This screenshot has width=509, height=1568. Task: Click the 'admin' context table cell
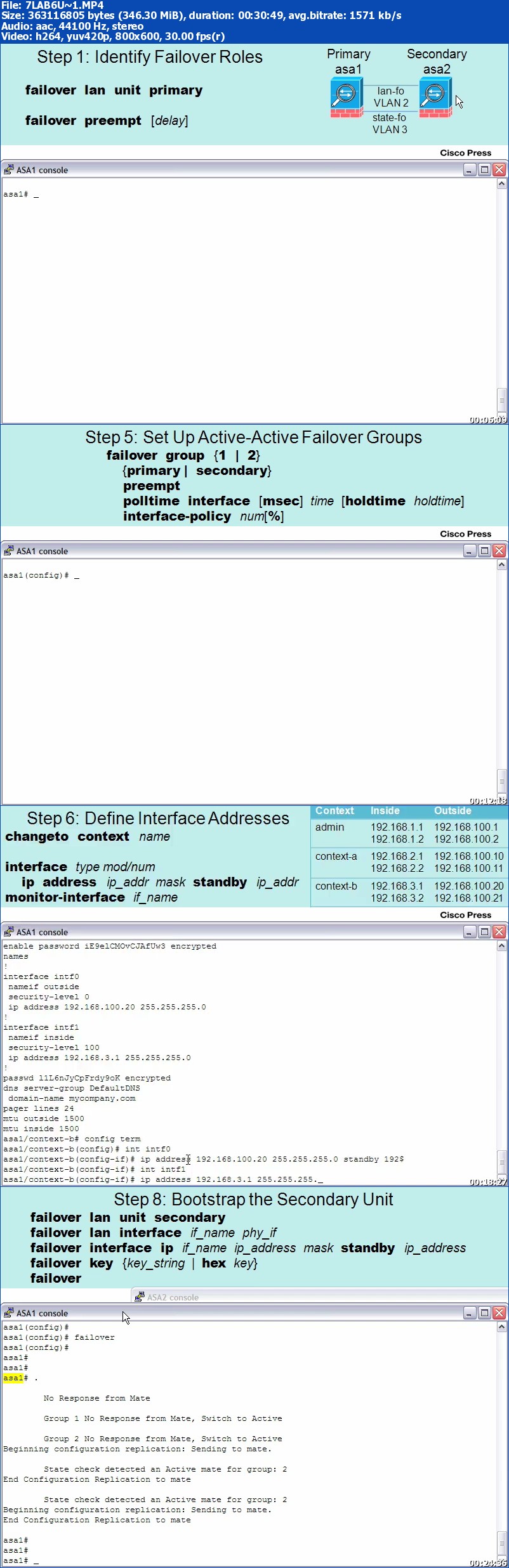(x=329, y=827)
